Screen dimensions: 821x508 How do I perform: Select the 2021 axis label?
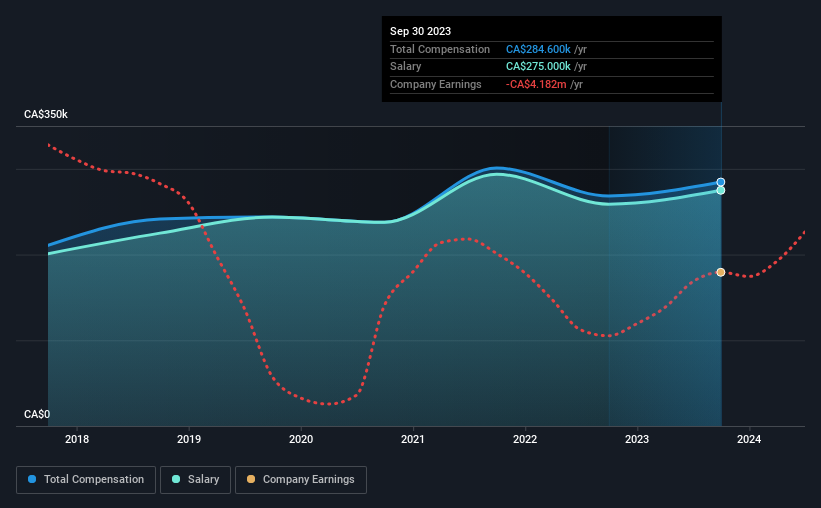pyautogui.click(x=413, y=439)
